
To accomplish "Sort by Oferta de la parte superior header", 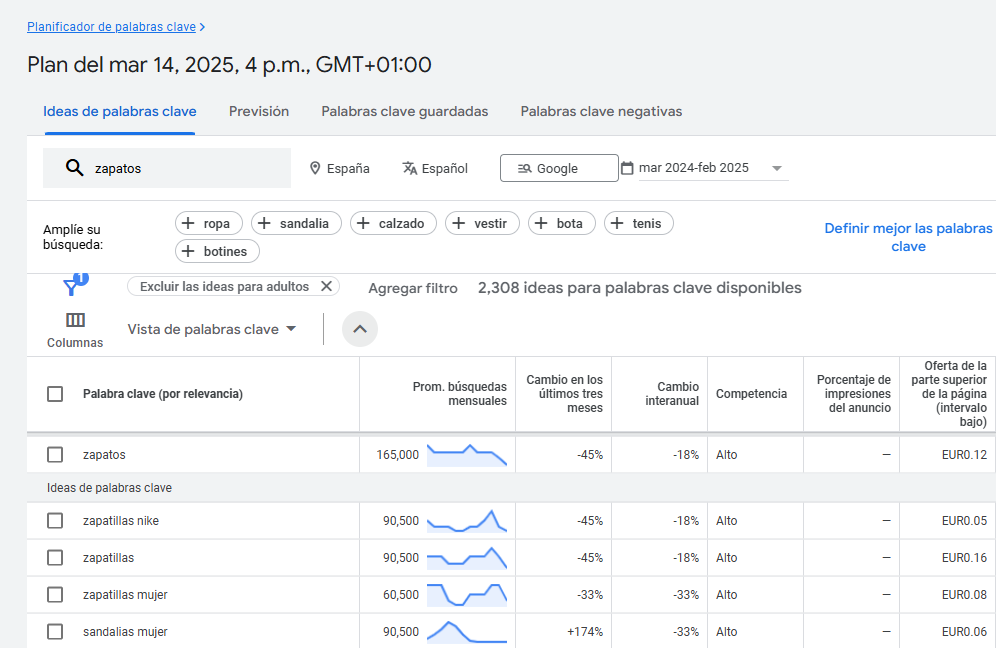I will 948,394.
